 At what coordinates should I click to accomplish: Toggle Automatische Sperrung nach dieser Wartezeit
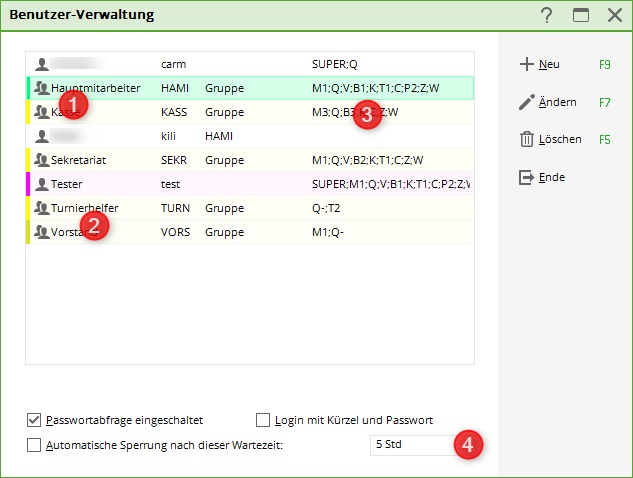click(x=34, y=445)
